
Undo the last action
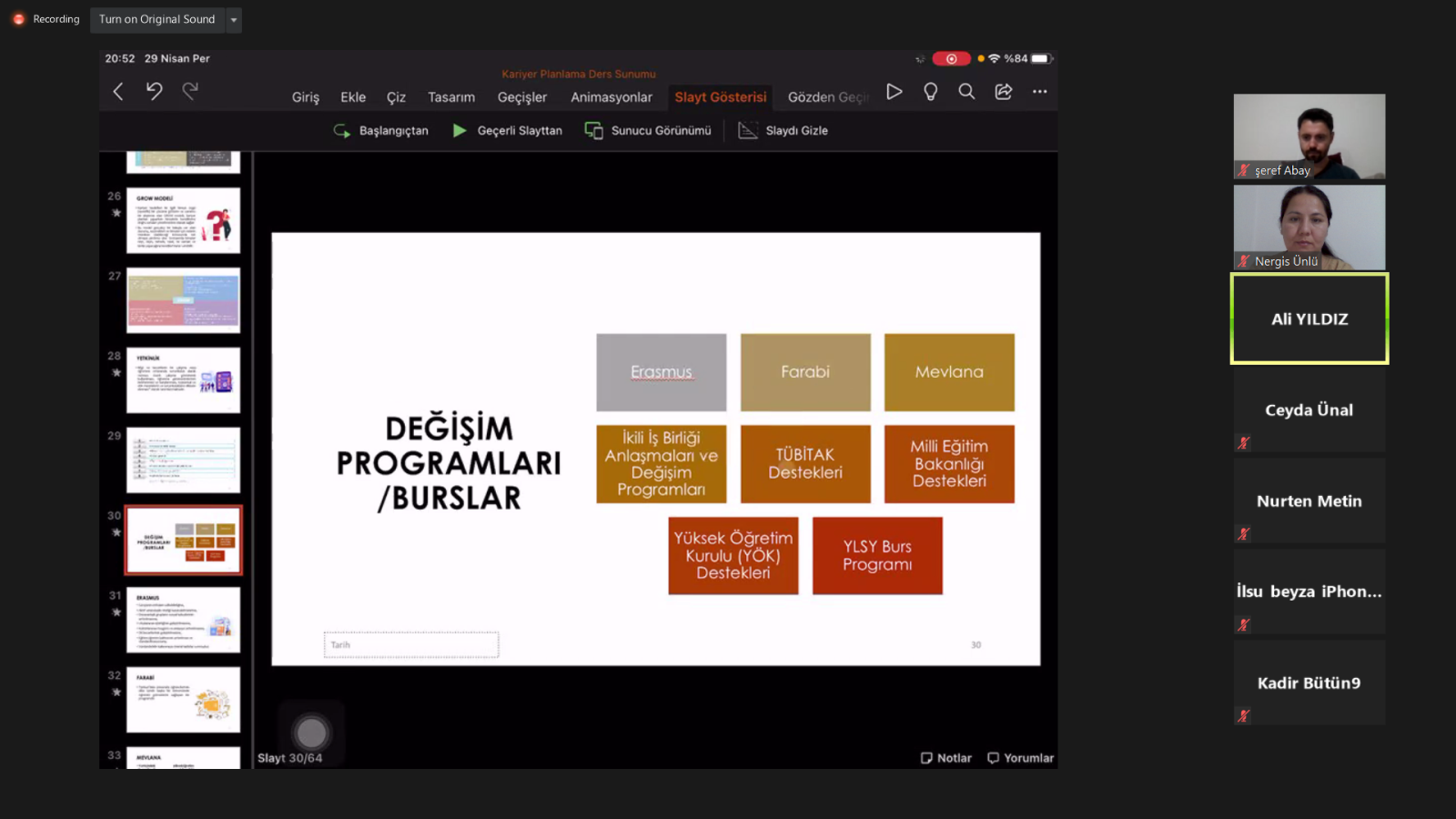[x=154, y=91]
